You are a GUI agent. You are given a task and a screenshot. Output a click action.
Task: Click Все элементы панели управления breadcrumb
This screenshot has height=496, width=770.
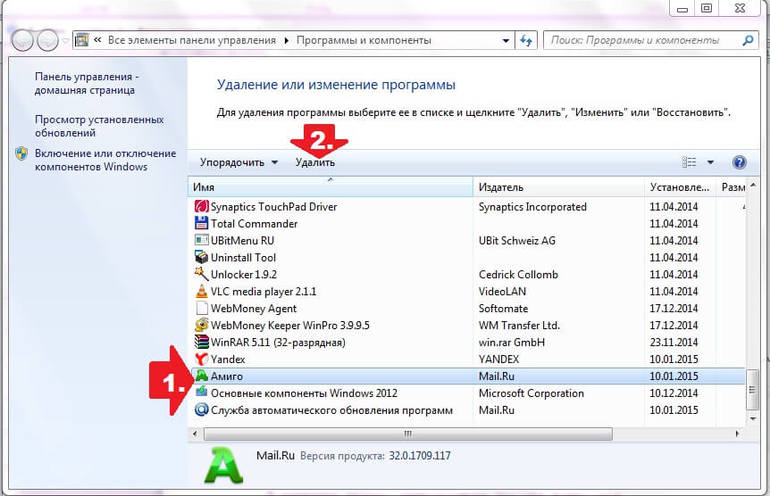coord(192,40)
